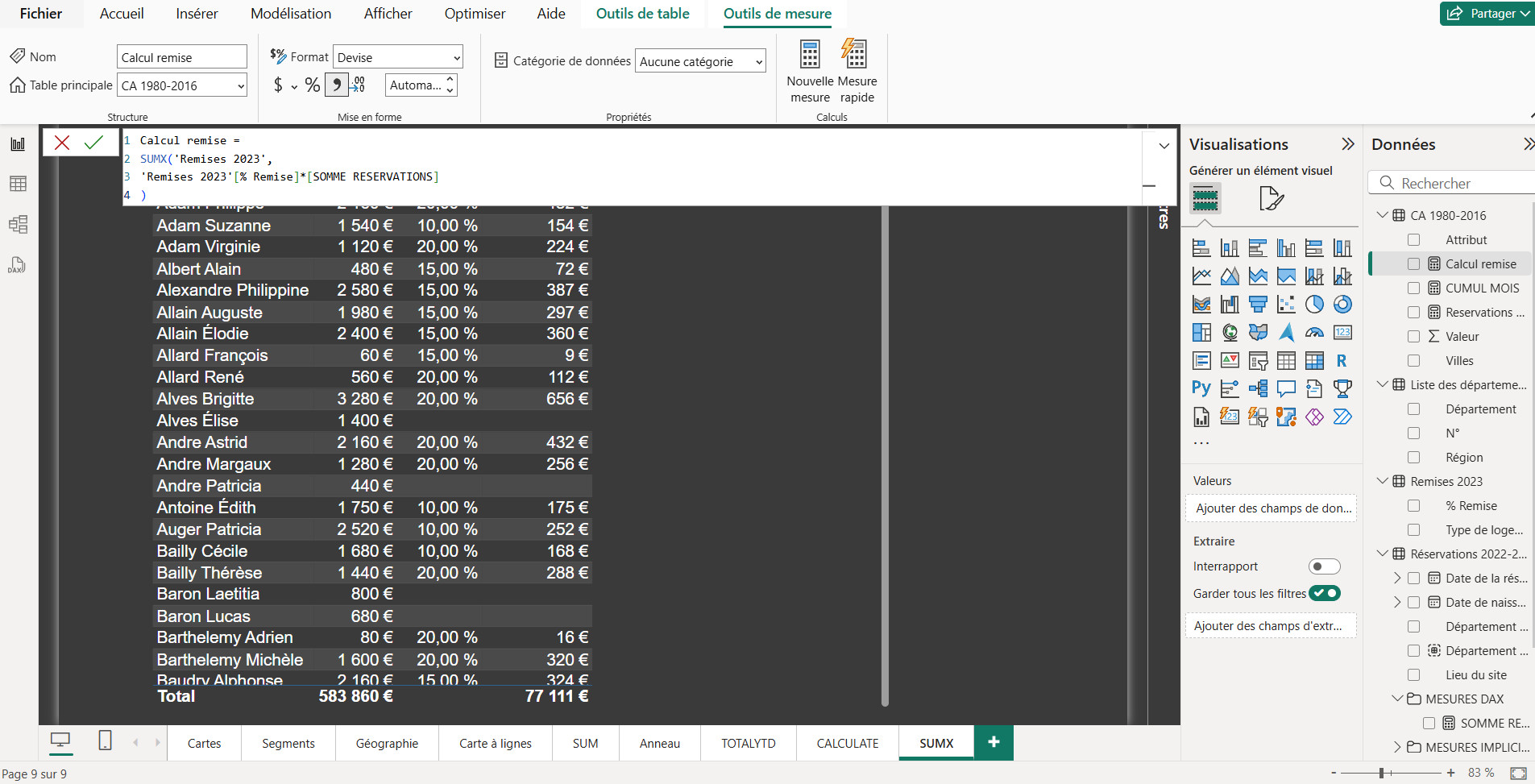Expand the formula bar chevron
This screenshot has width=1535, height=784.
1164,146
